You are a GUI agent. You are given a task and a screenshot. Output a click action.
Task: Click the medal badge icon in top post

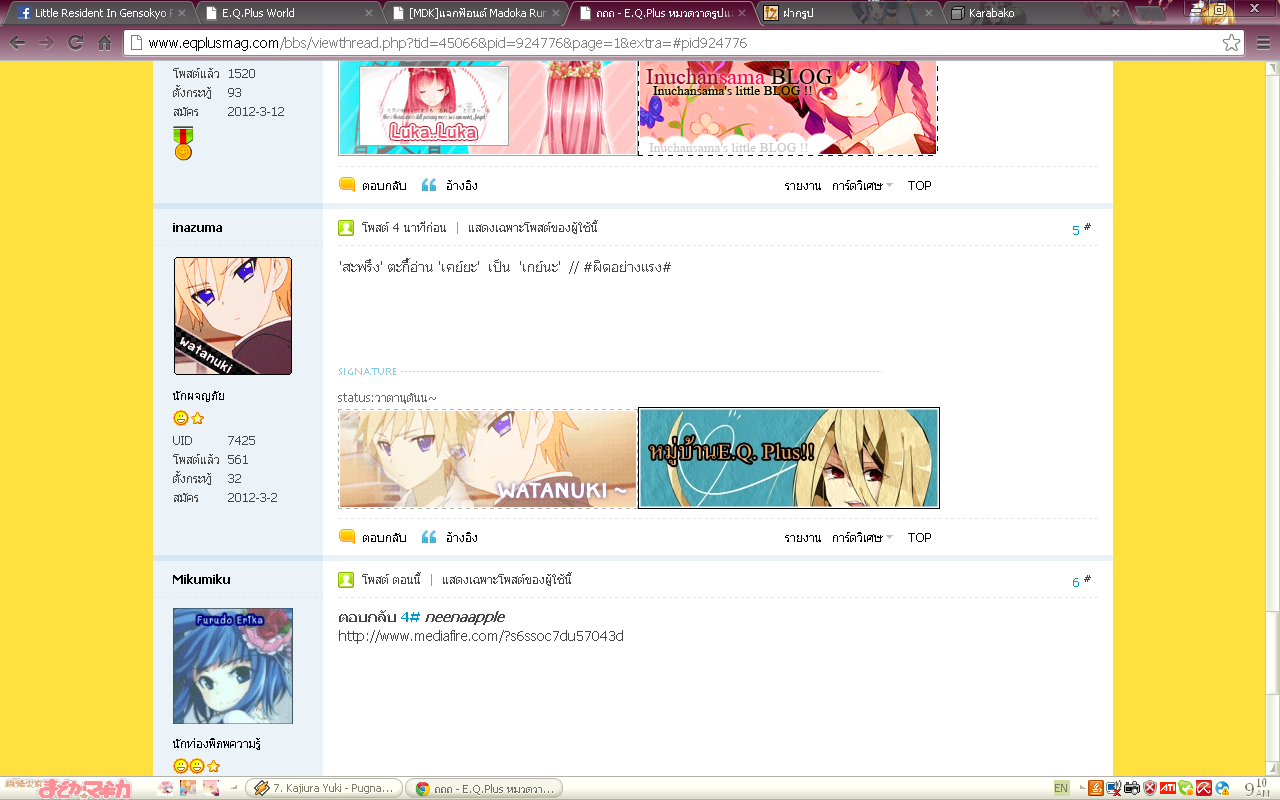(183, 143)
